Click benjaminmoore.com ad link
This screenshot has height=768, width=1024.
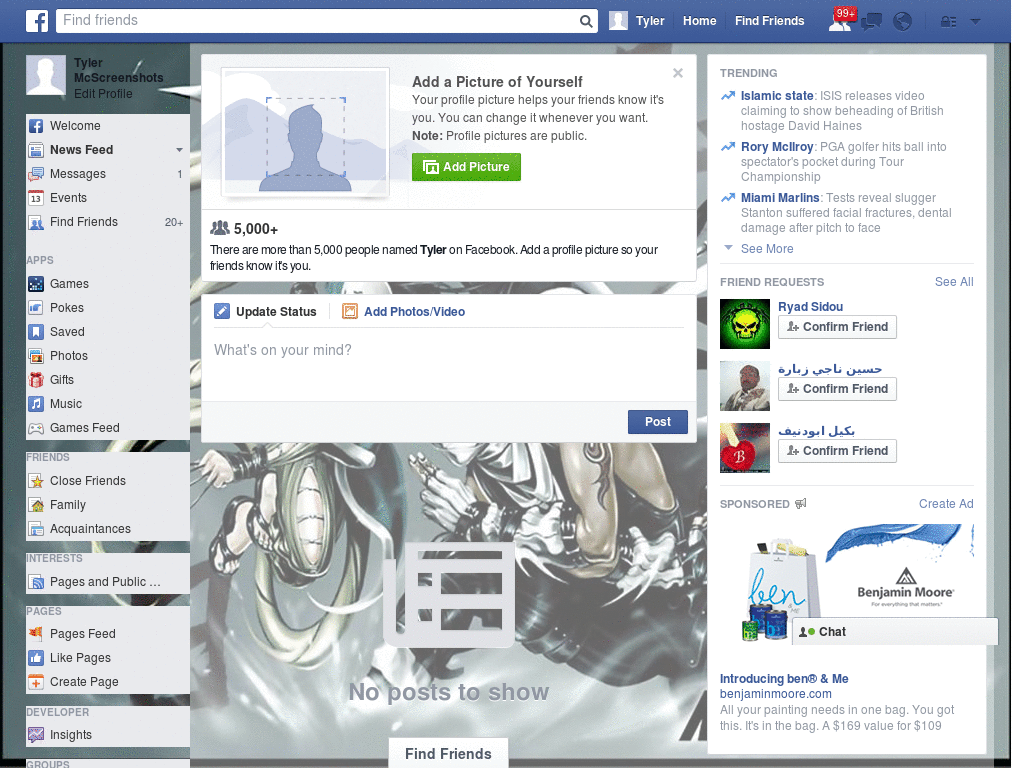[x=776, y=694]
